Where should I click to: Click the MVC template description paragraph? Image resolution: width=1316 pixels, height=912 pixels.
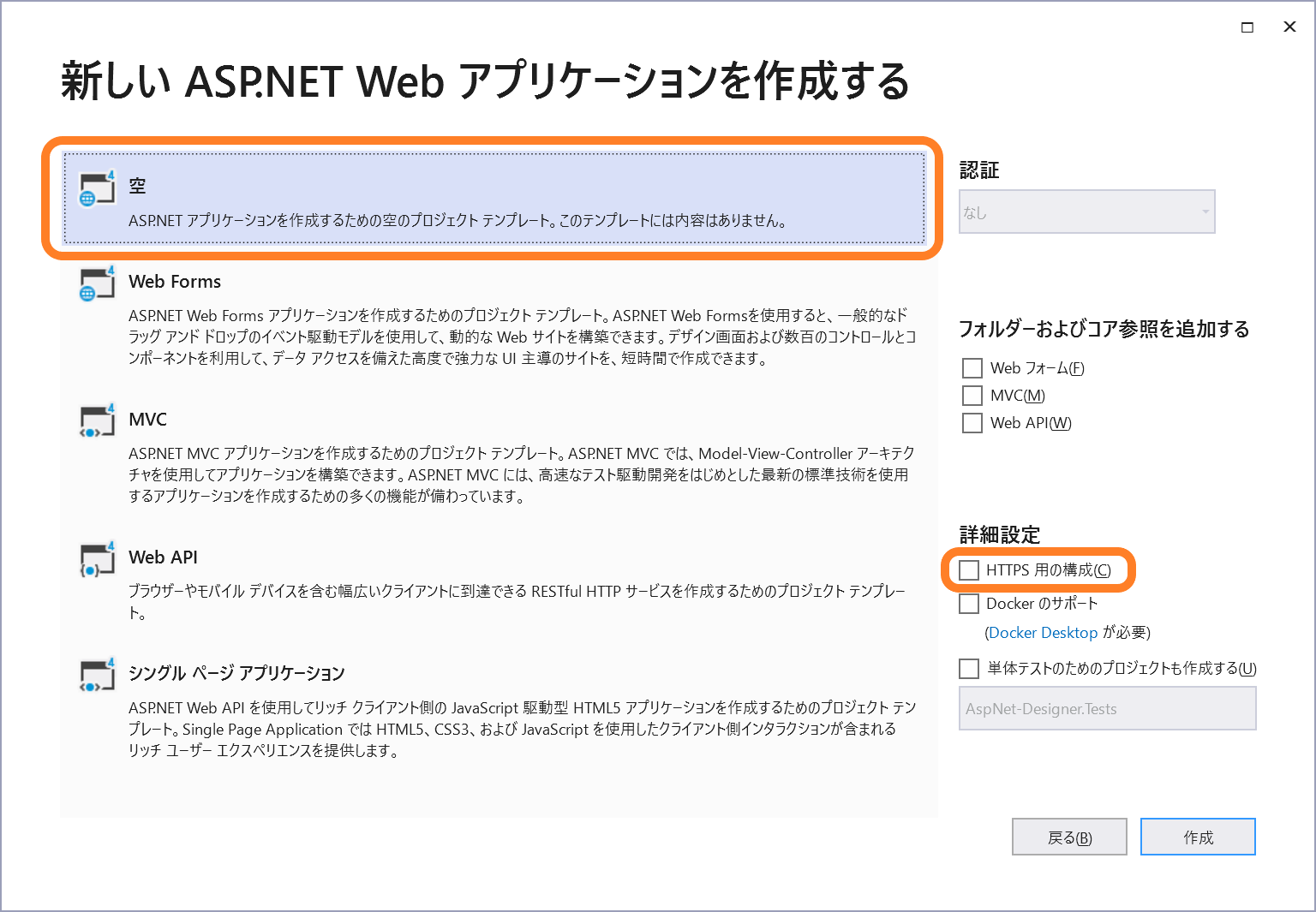[522, 475]
